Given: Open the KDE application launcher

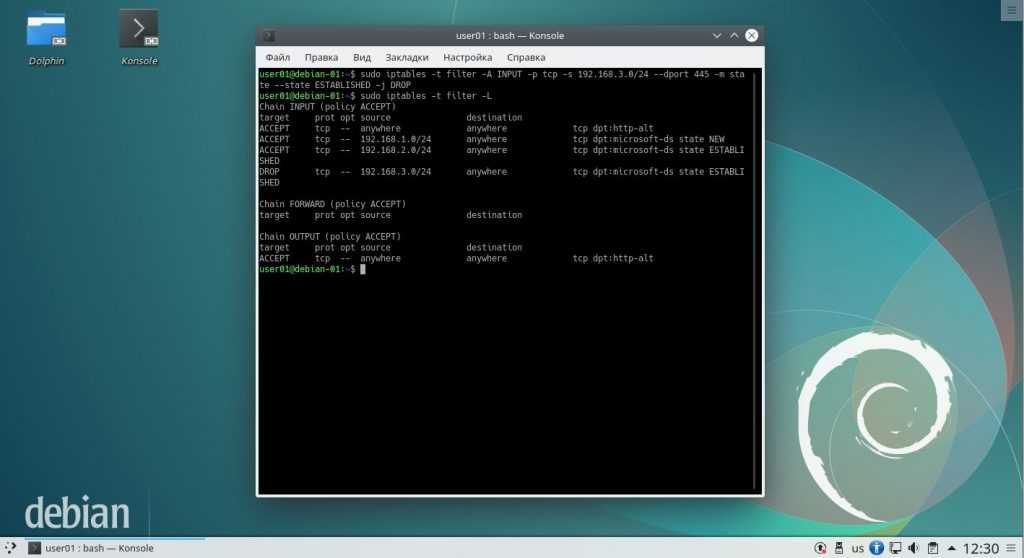Looking at the screenshot, I should [10, 548].
